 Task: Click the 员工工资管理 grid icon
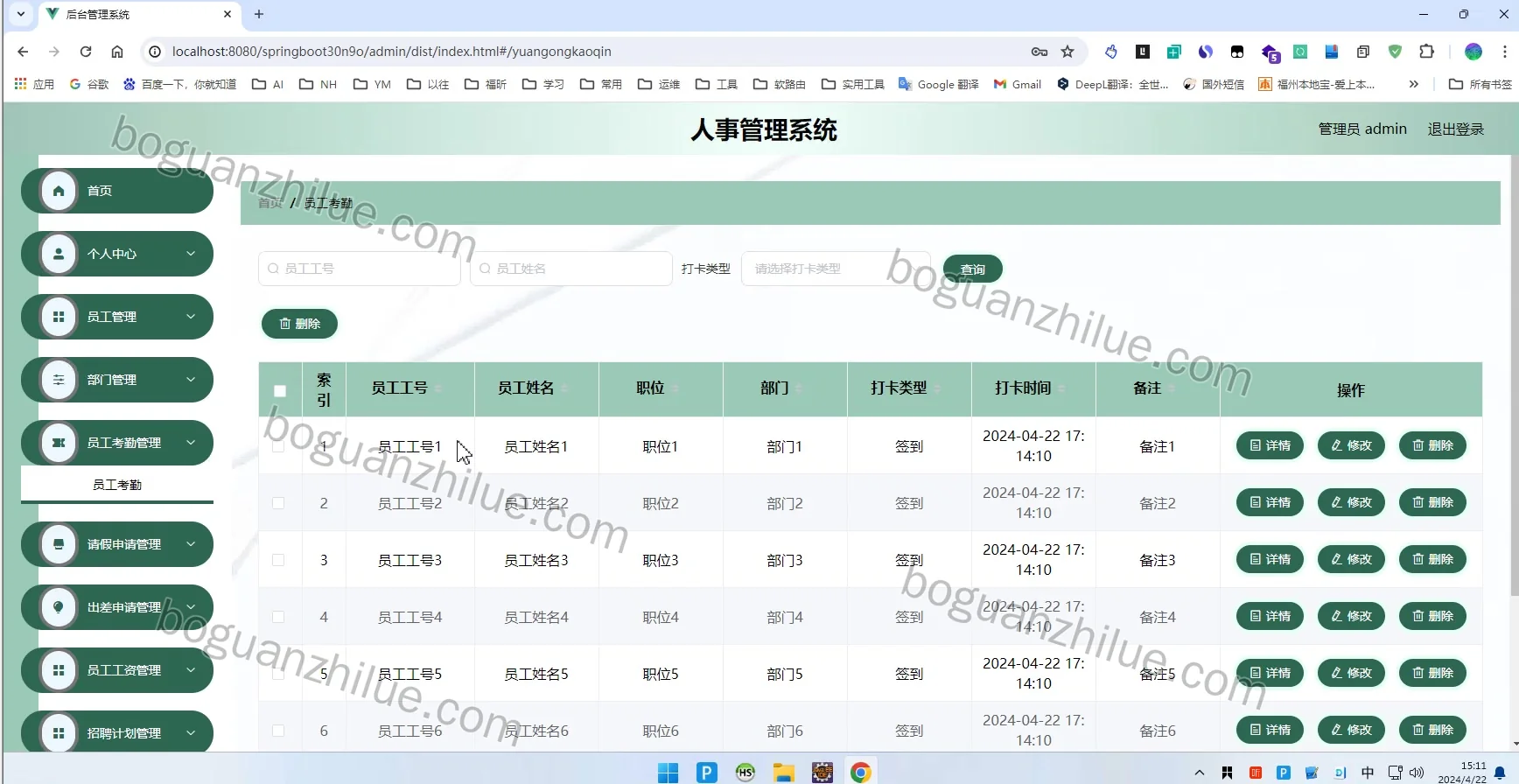coord(59,670)
